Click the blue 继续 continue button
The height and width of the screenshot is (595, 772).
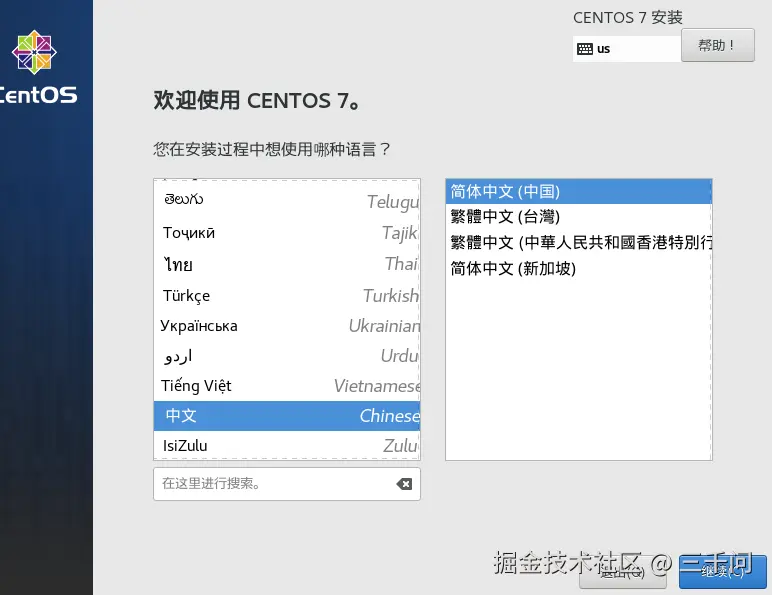[722, 572]
